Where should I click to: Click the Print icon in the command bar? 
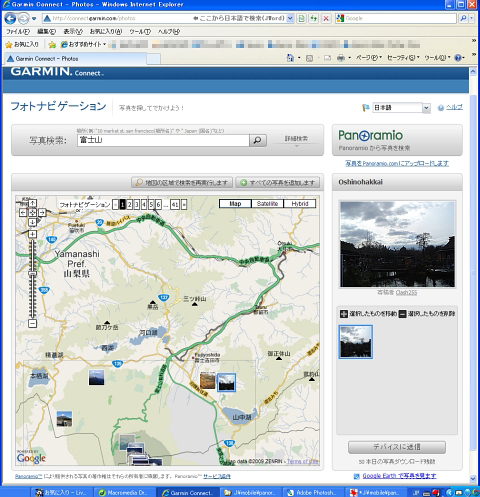(341, 58)
